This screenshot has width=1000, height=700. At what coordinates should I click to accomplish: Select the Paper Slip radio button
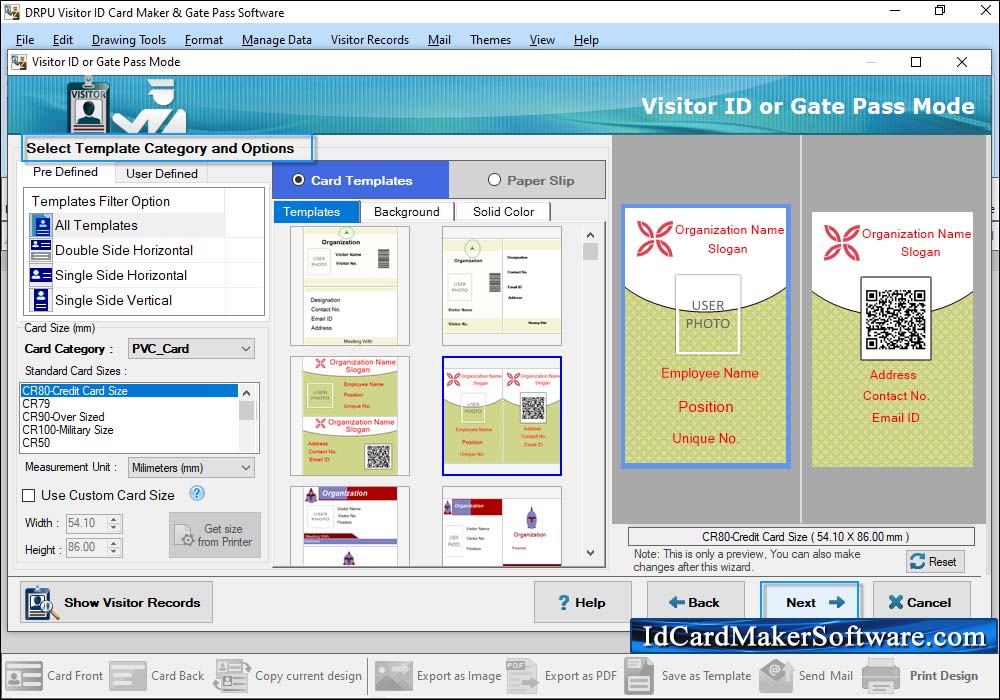(x=494, y=180)
